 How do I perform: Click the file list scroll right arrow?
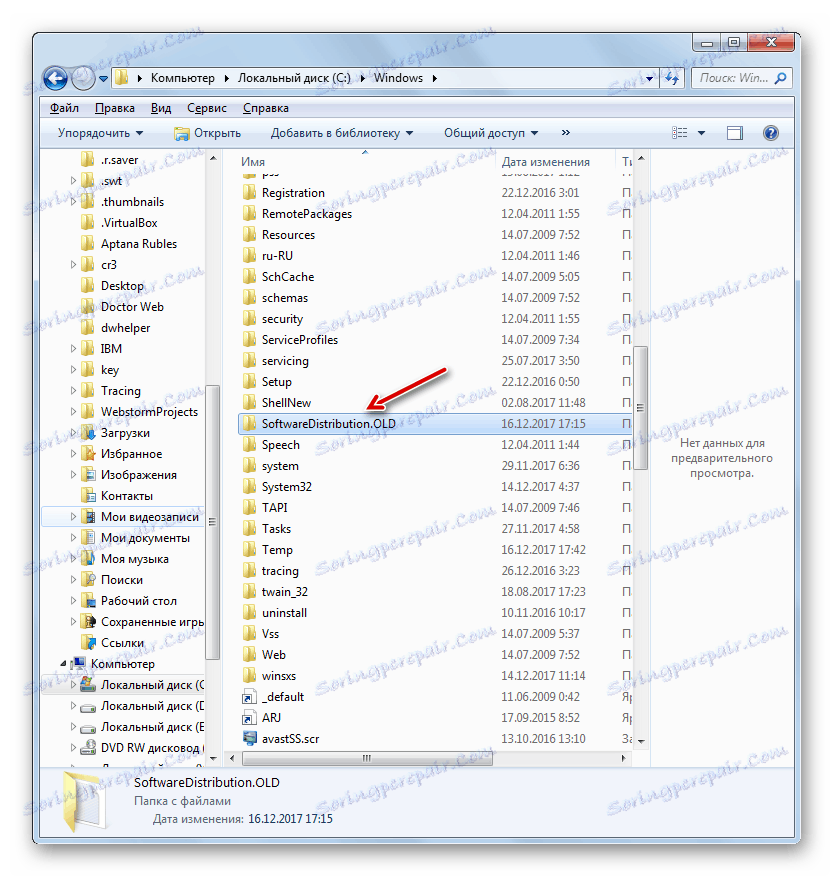(624, 758)
